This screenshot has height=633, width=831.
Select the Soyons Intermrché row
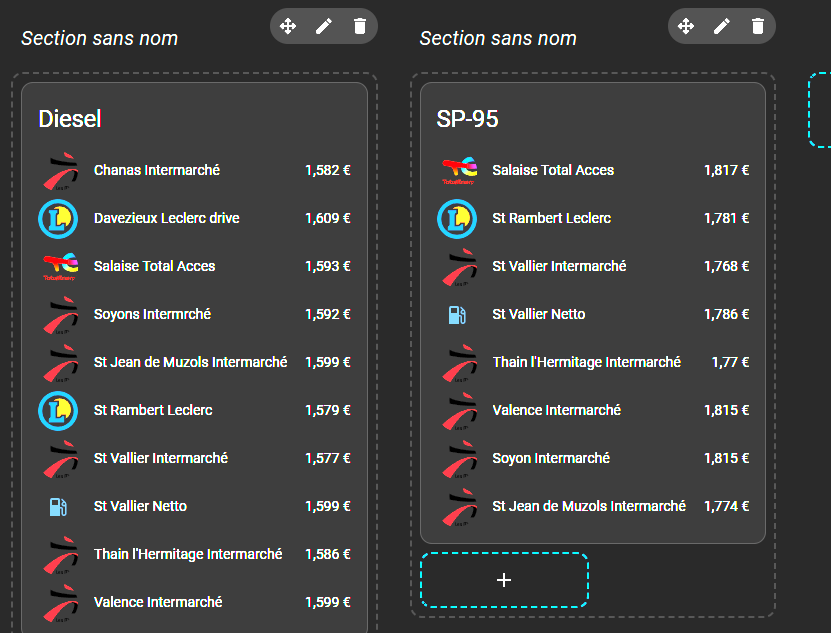[152, 315]
